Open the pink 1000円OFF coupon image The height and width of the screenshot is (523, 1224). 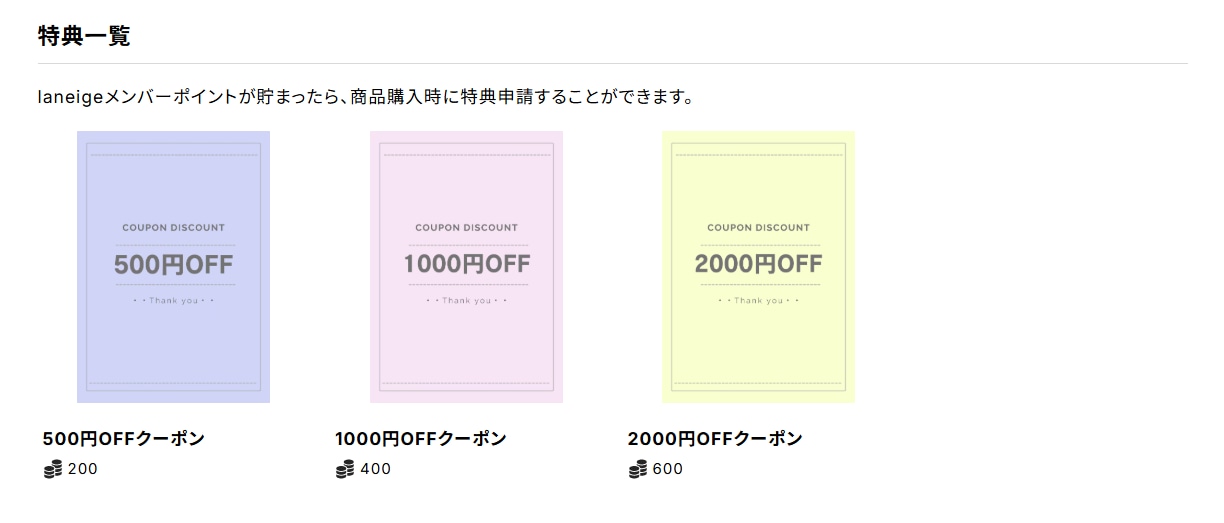tap(466, 267)
